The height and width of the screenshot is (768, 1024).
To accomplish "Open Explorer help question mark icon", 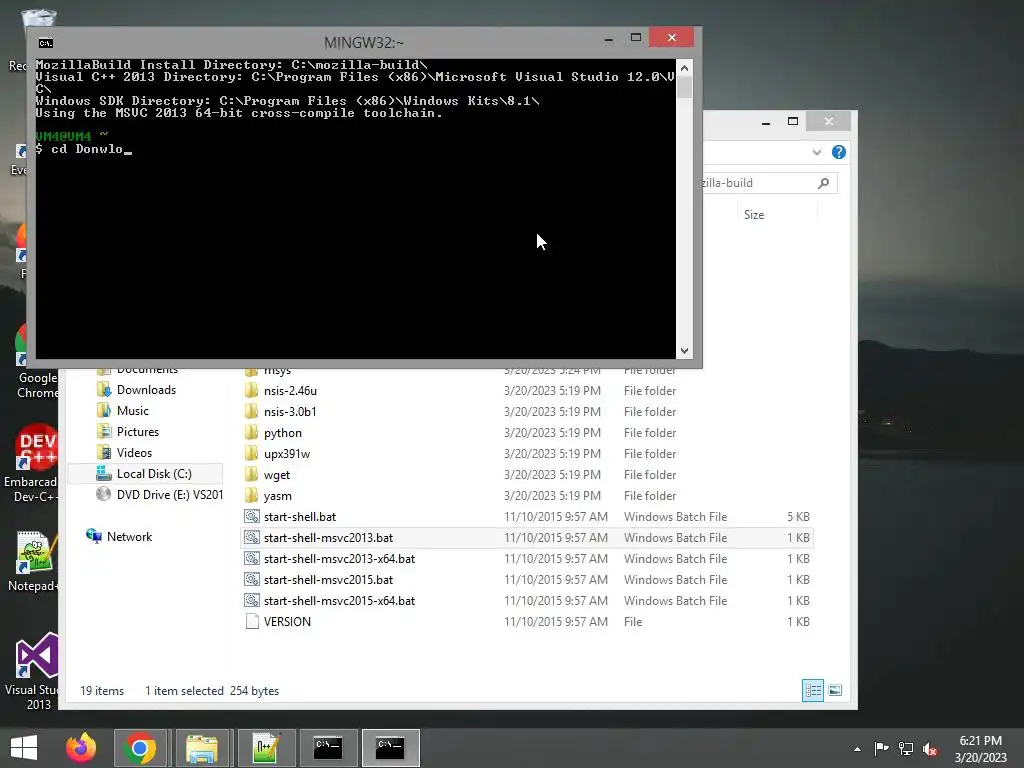I will (839, 152).
